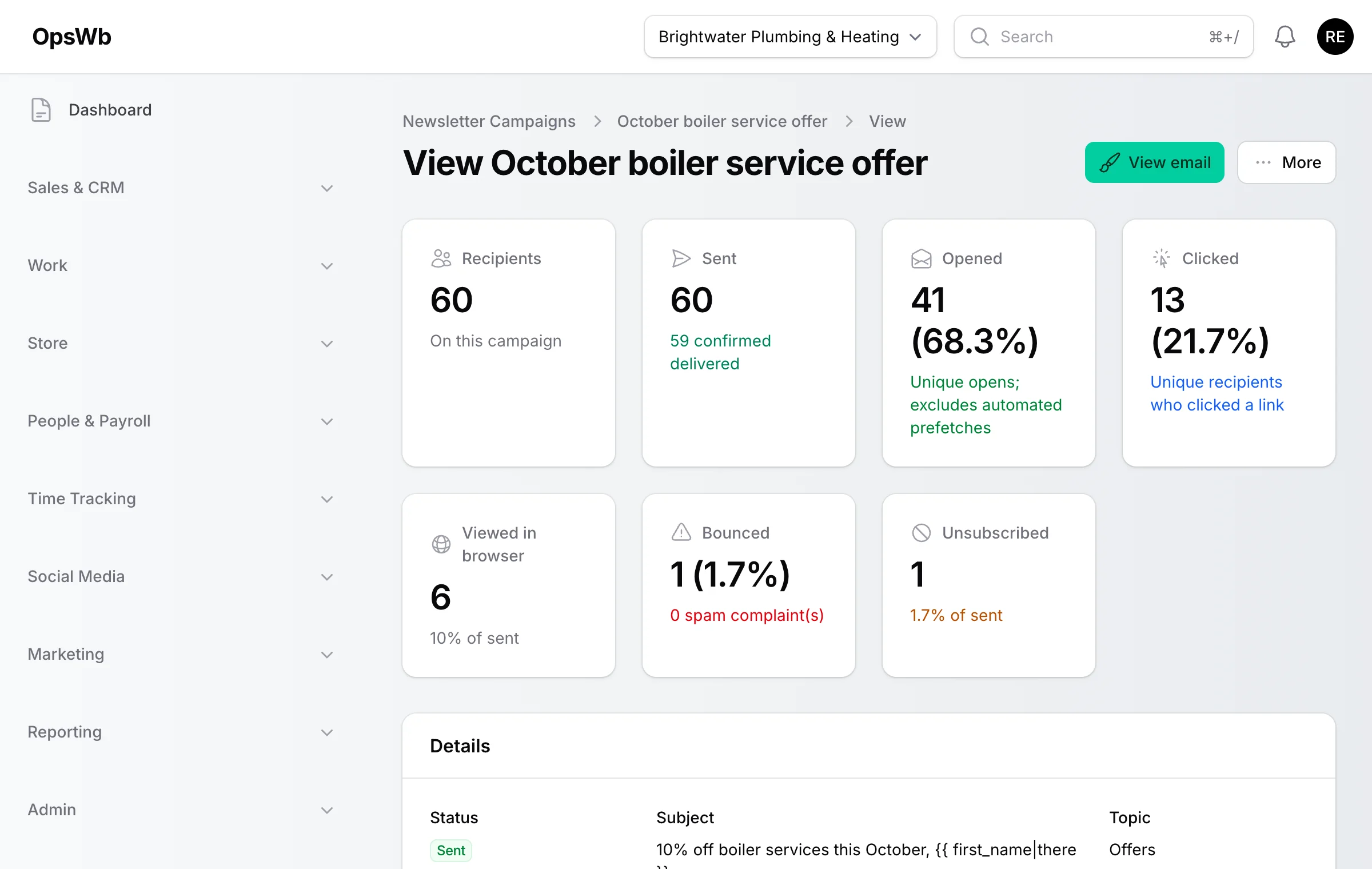This screenshot has height=869, width=1372.
Task: Go to Dashboard in the sidebar
Action: click(181, 110)
